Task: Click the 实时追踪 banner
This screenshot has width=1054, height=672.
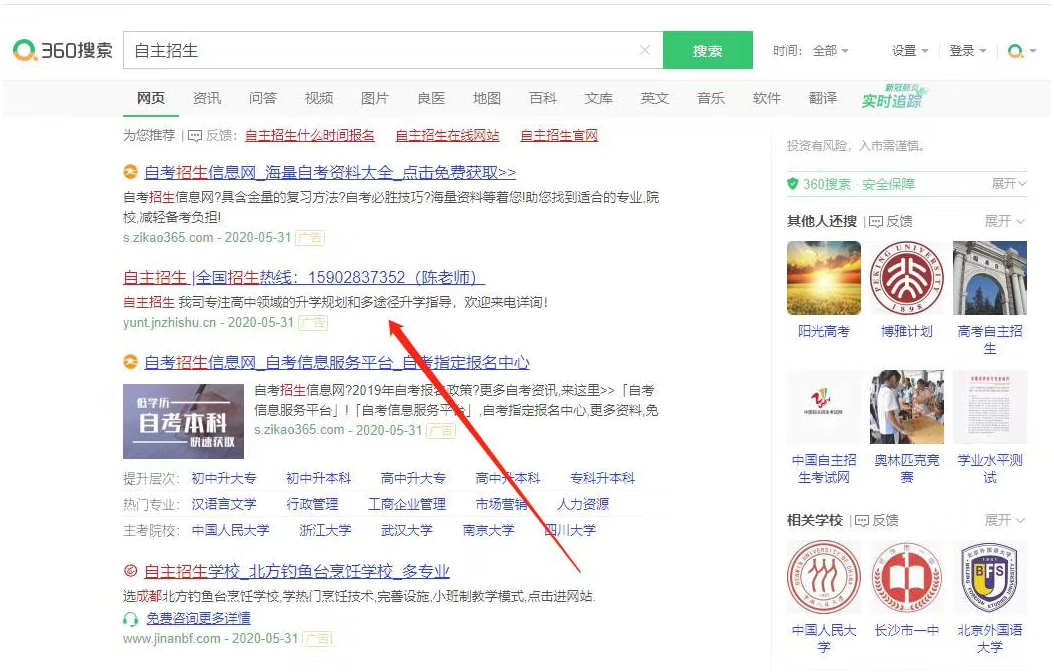Action: pos(894,97)
